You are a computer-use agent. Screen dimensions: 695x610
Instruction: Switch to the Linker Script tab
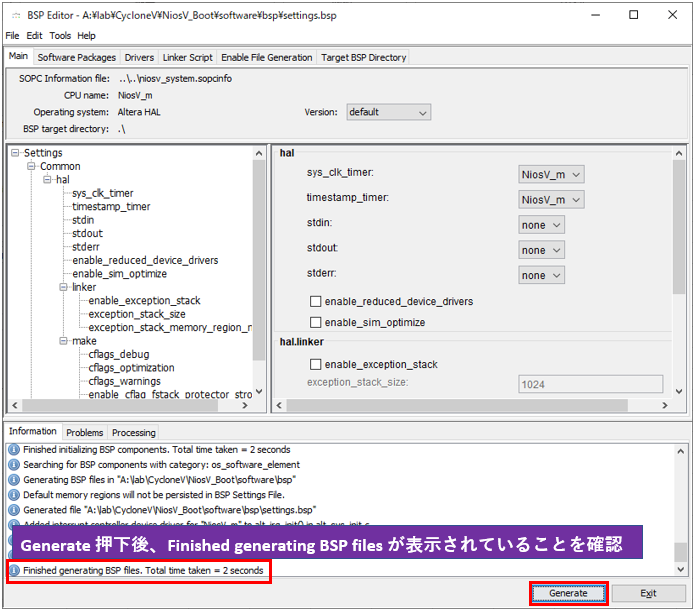pos(187,57)
